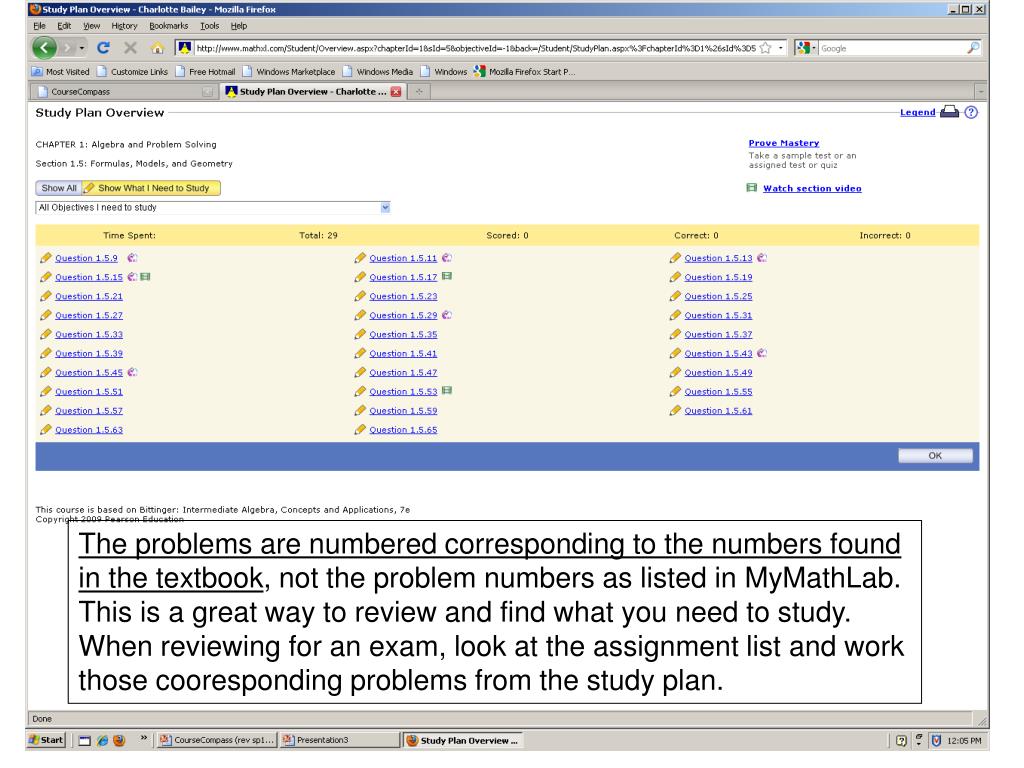This screenshot has height=768, width=1024.
Task: Open Question 1.5.63 link
Action: click(89, 430)
